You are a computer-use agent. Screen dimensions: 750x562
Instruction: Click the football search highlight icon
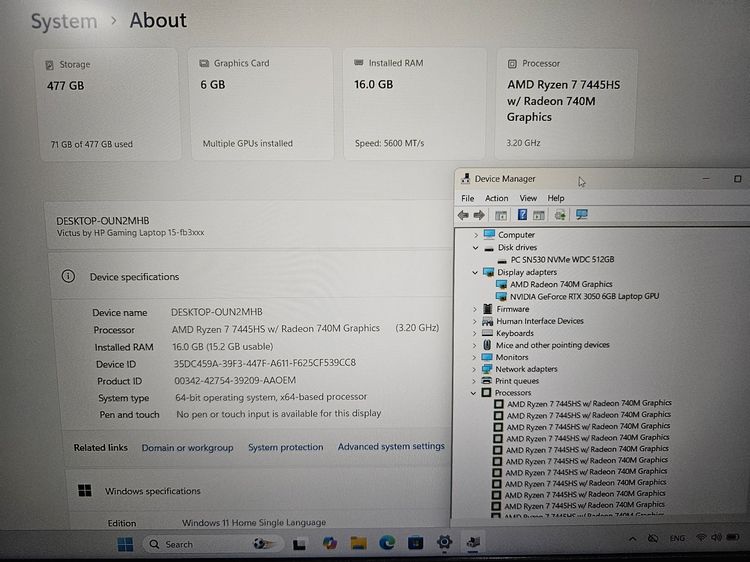tap(264, 544)
